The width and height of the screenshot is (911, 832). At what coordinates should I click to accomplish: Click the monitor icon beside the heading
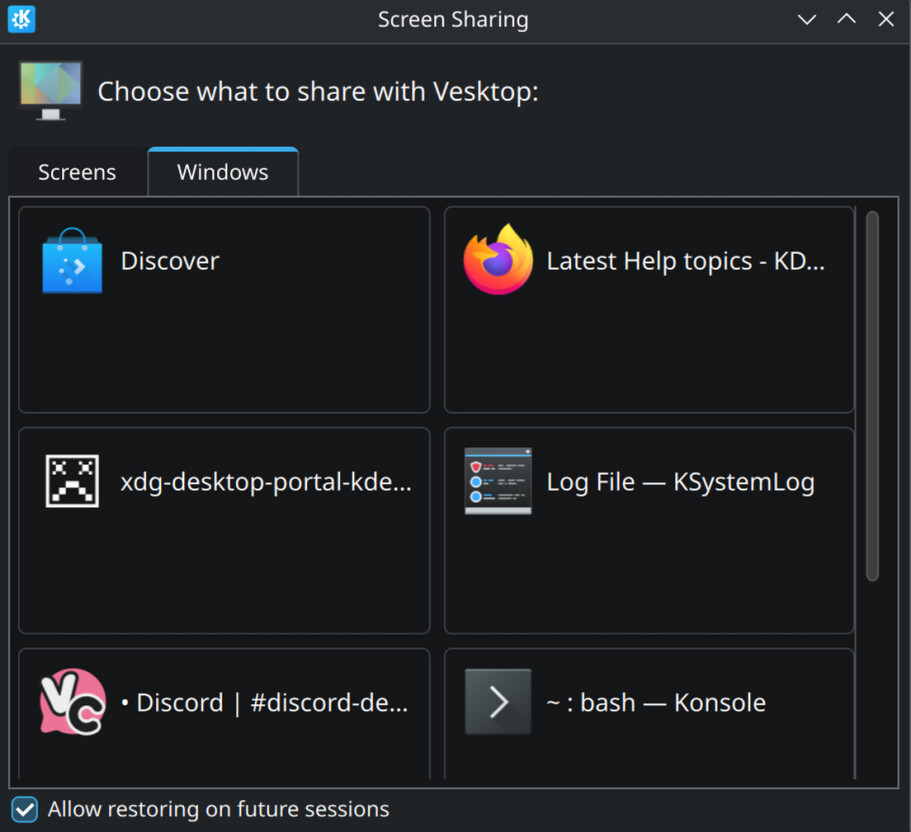click(51, 91)
